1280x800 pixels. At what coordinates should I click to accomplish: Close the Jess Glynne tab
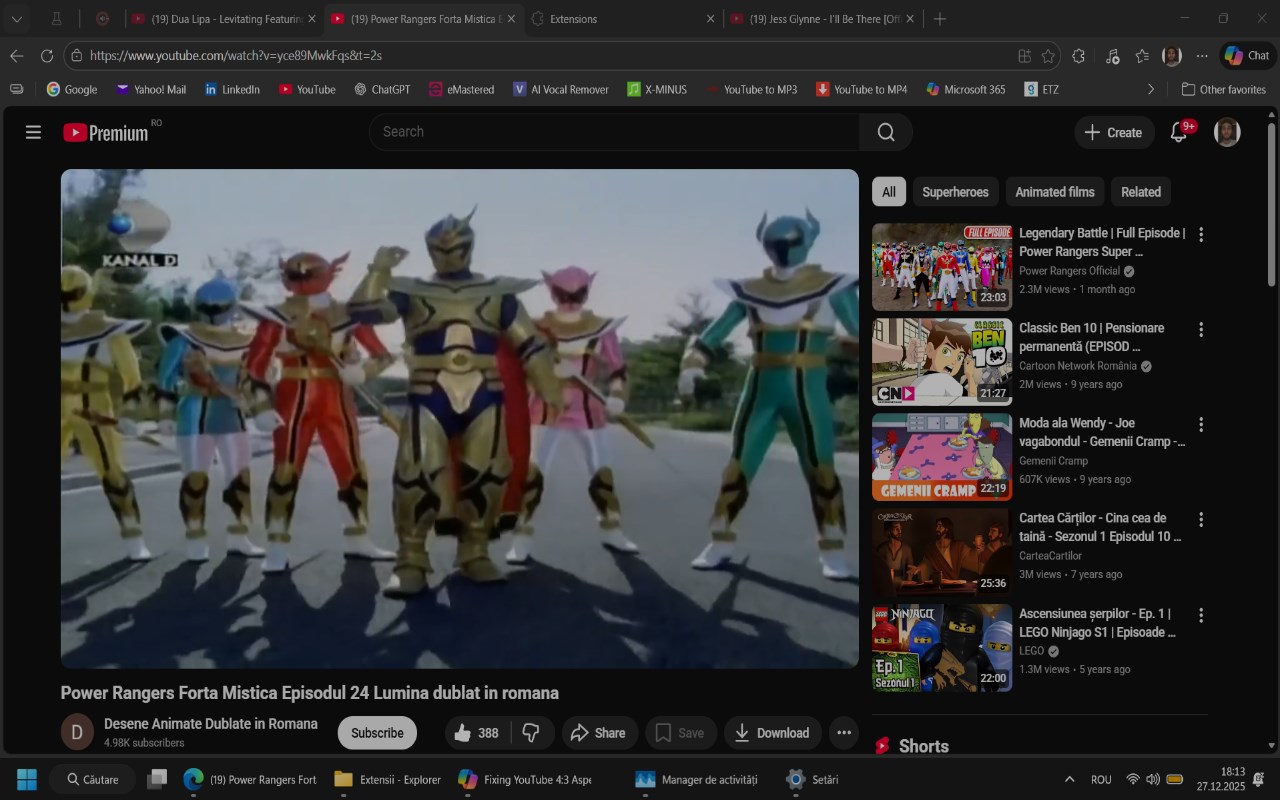(x=909, y=19)
